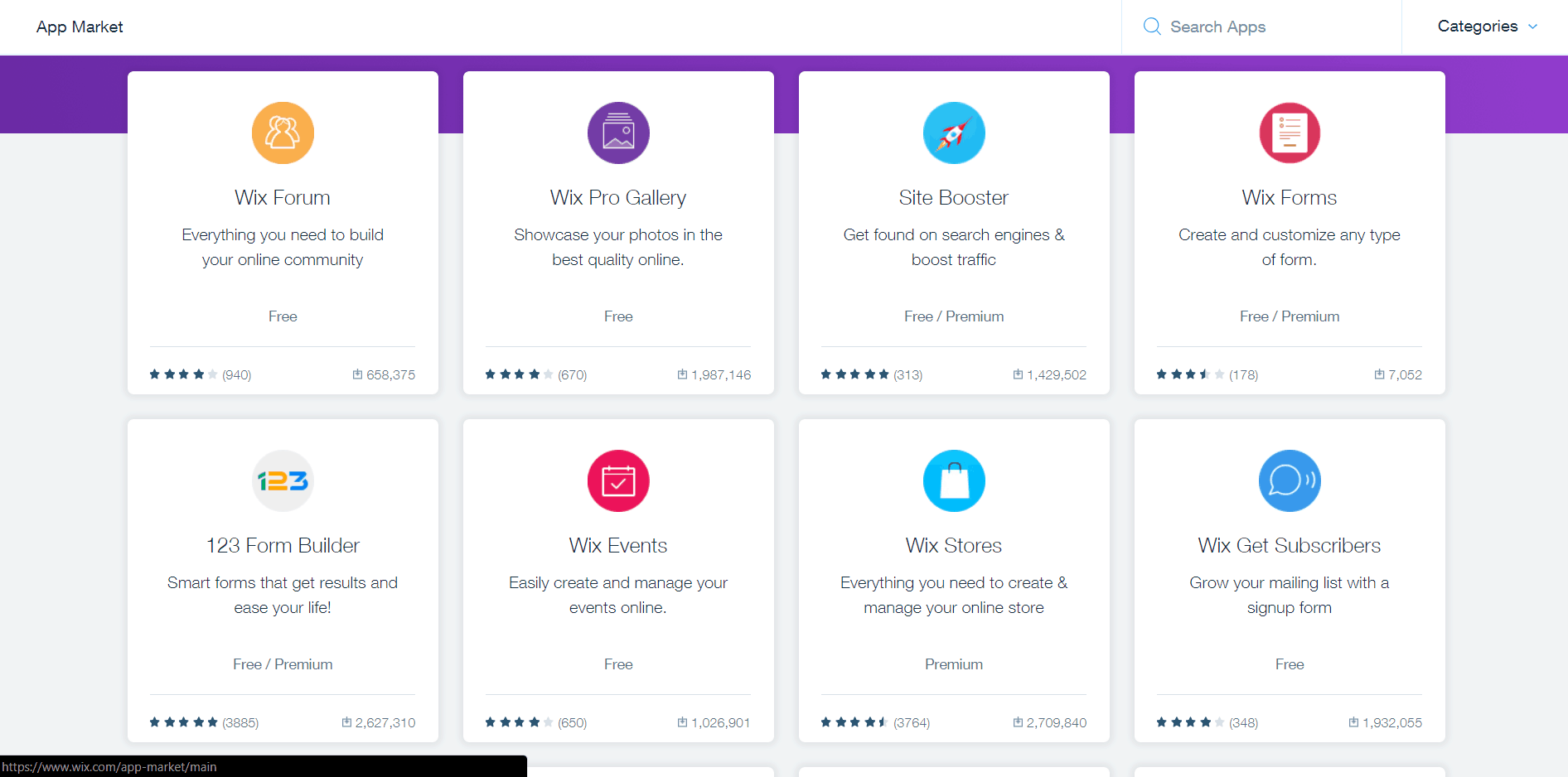Click Wix Forum review count (940)
Screen dimensions: 1568x777
point(237,374)
